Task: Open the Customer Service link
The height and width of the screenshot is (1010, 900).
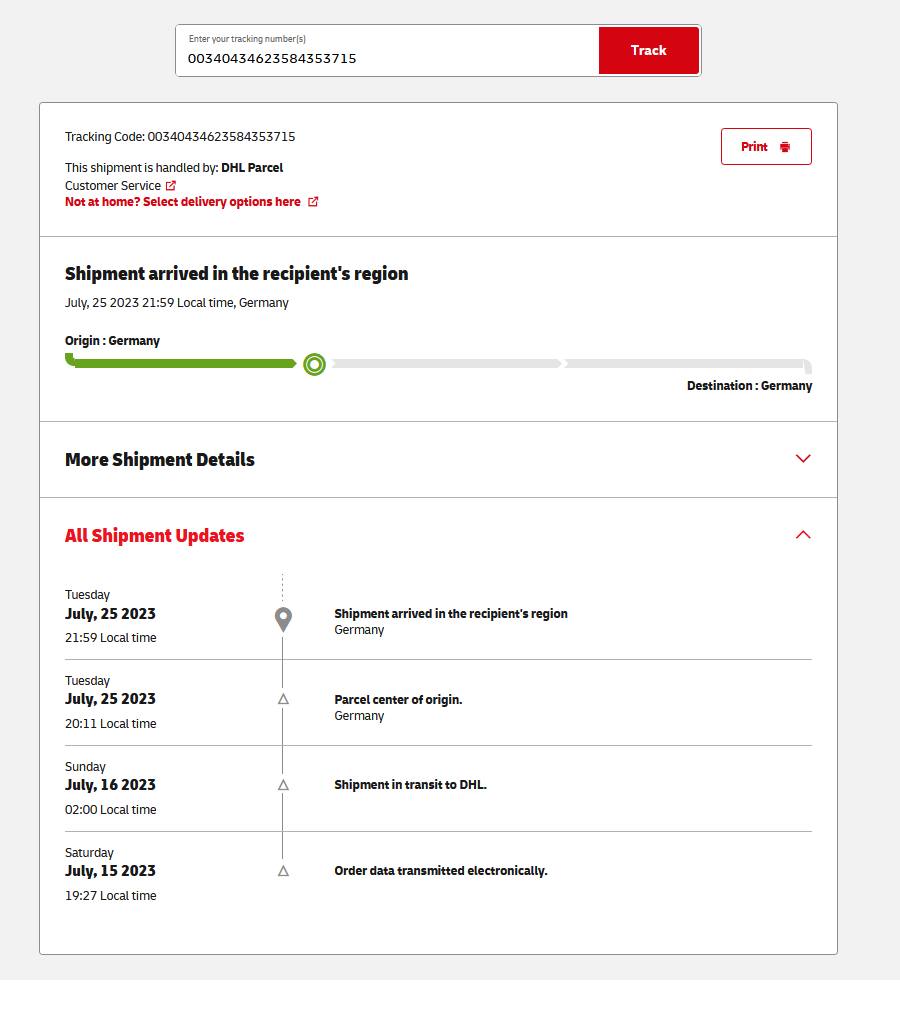Action: click(113, 186)
